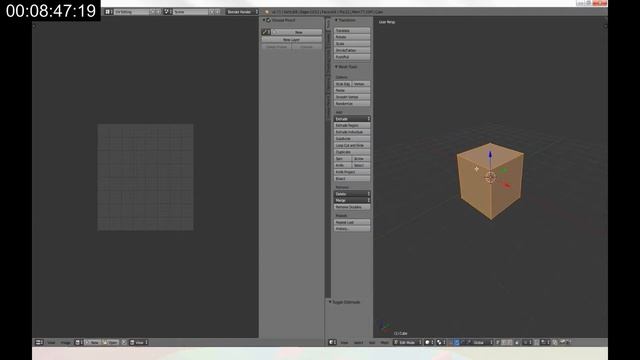
Task: Click the scene browse icon
Action: tap(167, 12)
